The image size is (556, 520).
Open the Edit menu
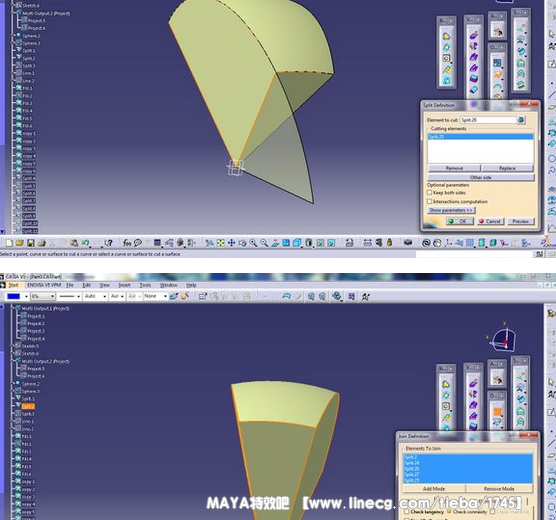(x=87, y=285)
